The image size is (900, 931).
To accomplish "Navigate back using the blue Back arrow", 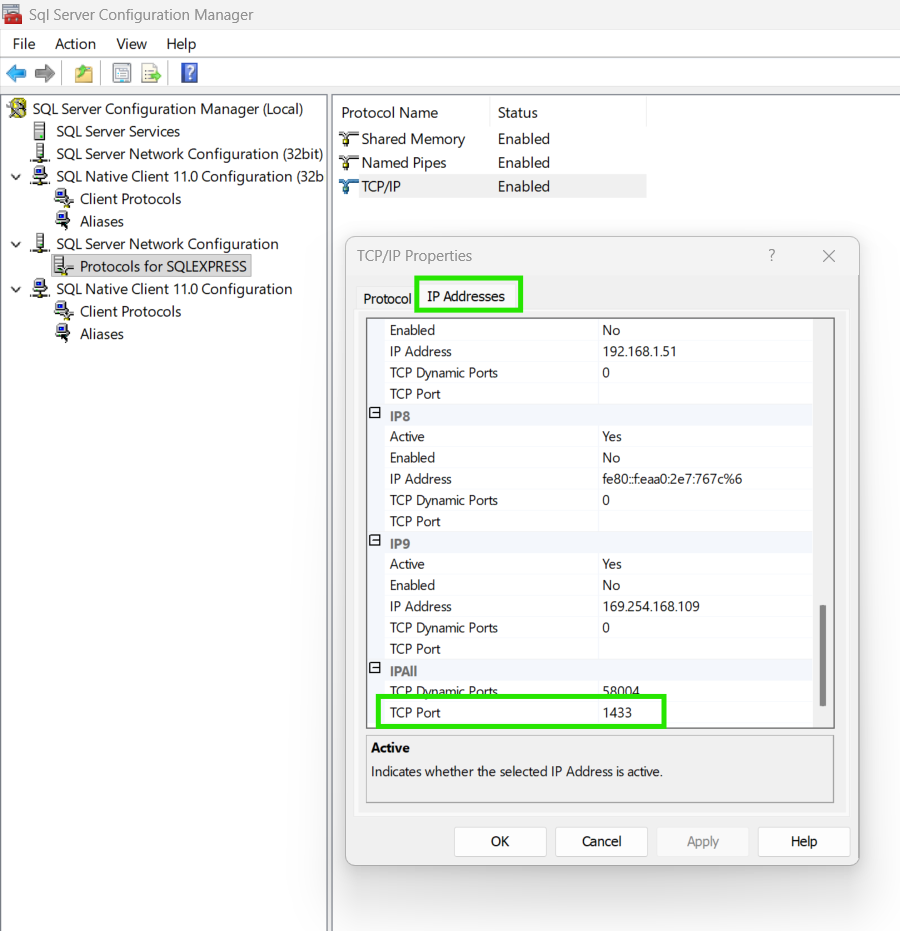I will point(17,72).
